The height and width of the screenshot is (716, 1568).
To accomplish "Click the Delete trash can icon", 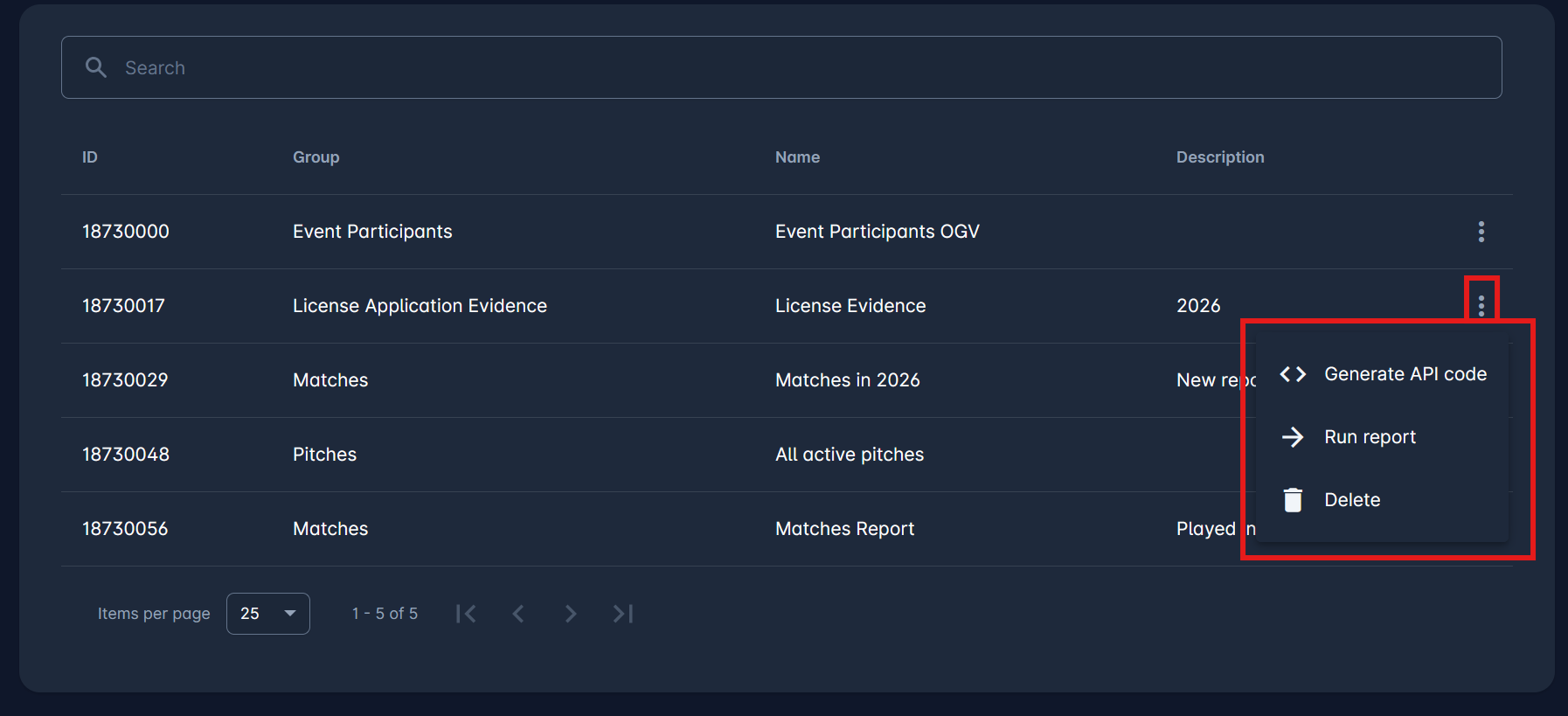I will (1293, 500).
